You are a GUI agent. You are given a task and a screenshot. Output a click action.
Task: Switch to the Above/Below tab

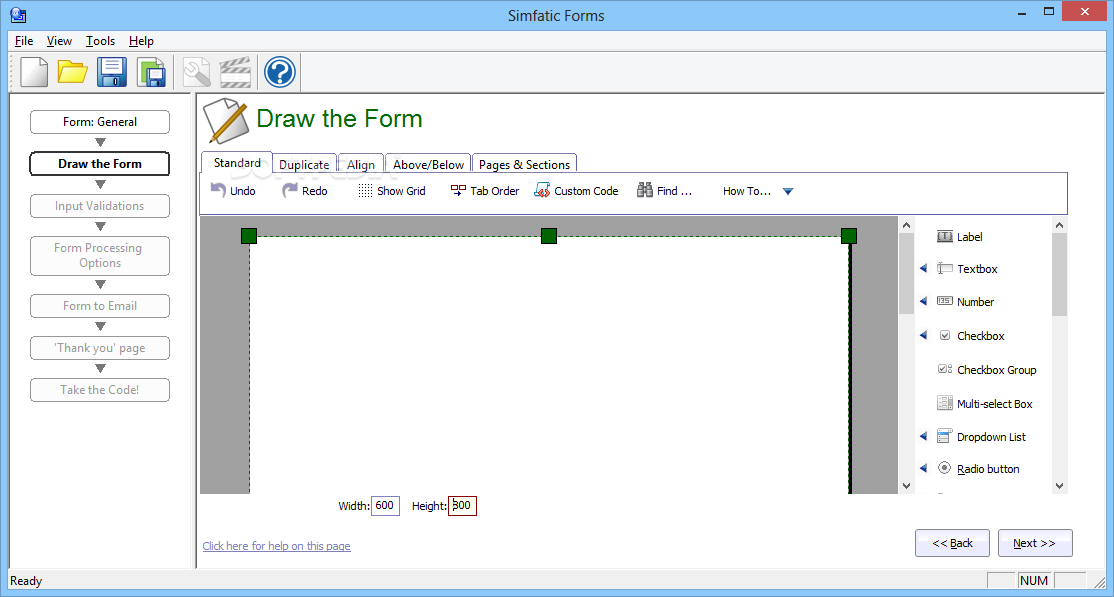point(428,164)
